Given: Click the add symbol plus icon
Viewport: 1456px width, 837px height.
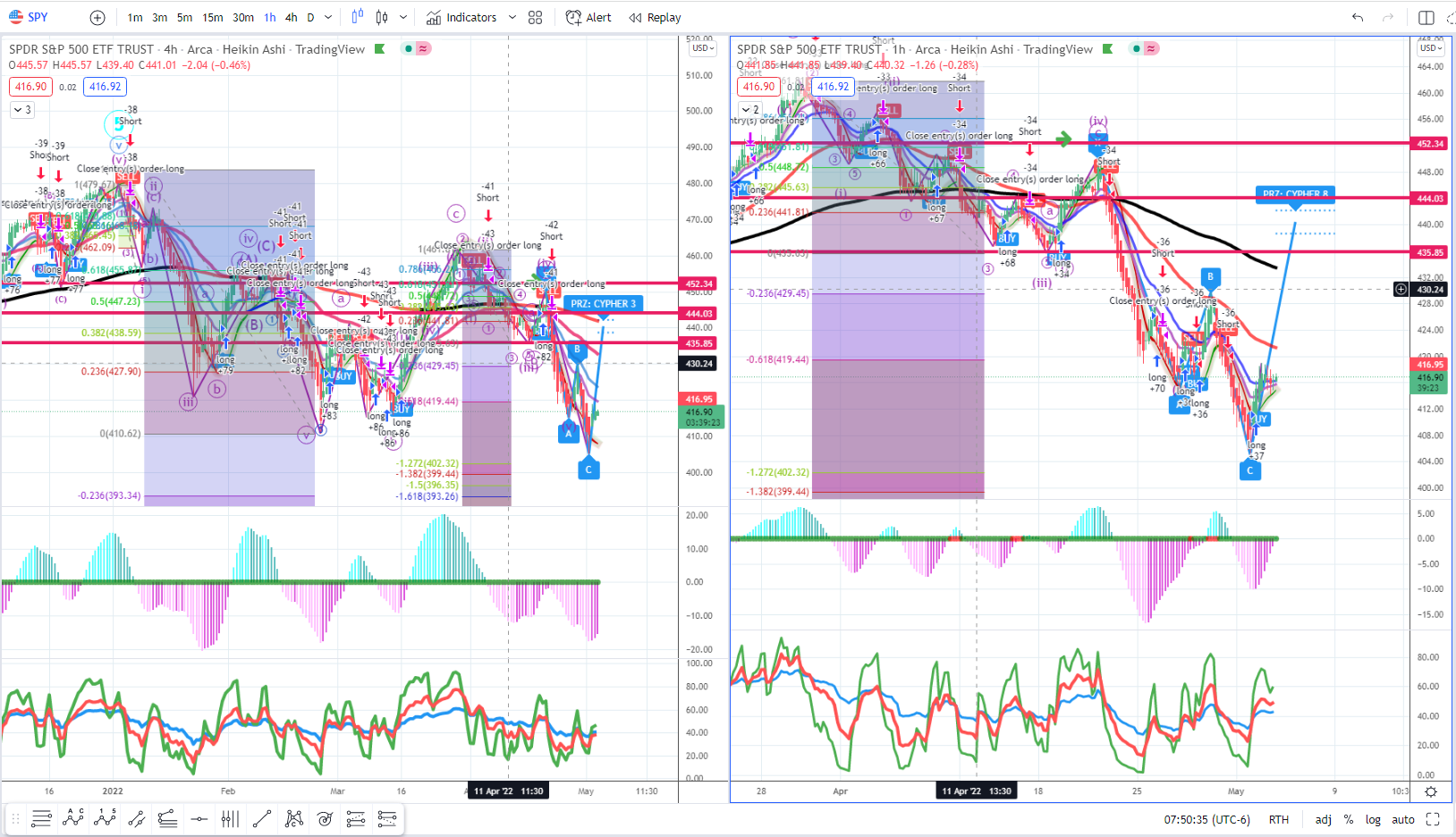Looking at the screenshot, I should (97, 17).
